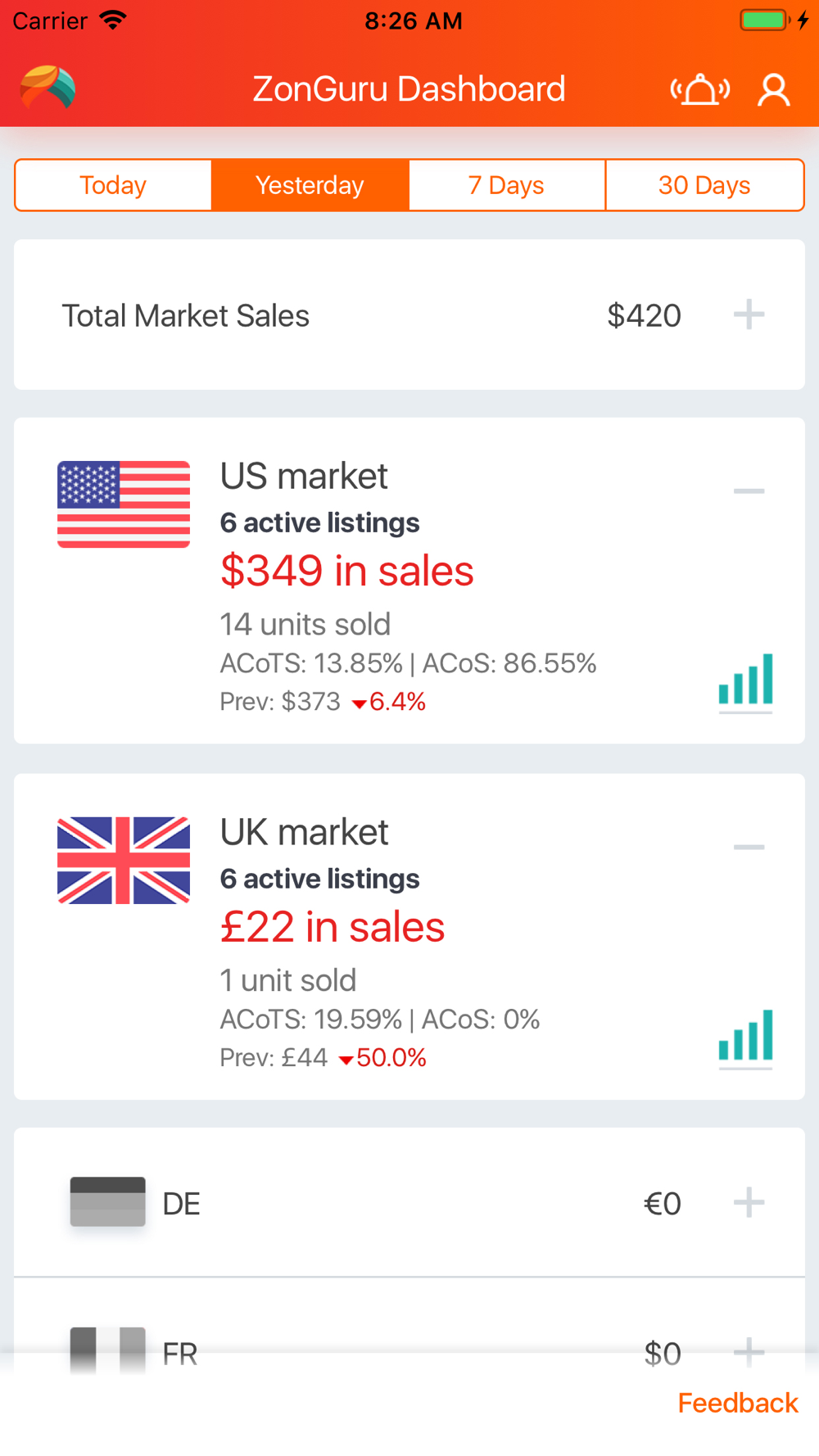View the UK market bar chart icon

[745, 1038]
